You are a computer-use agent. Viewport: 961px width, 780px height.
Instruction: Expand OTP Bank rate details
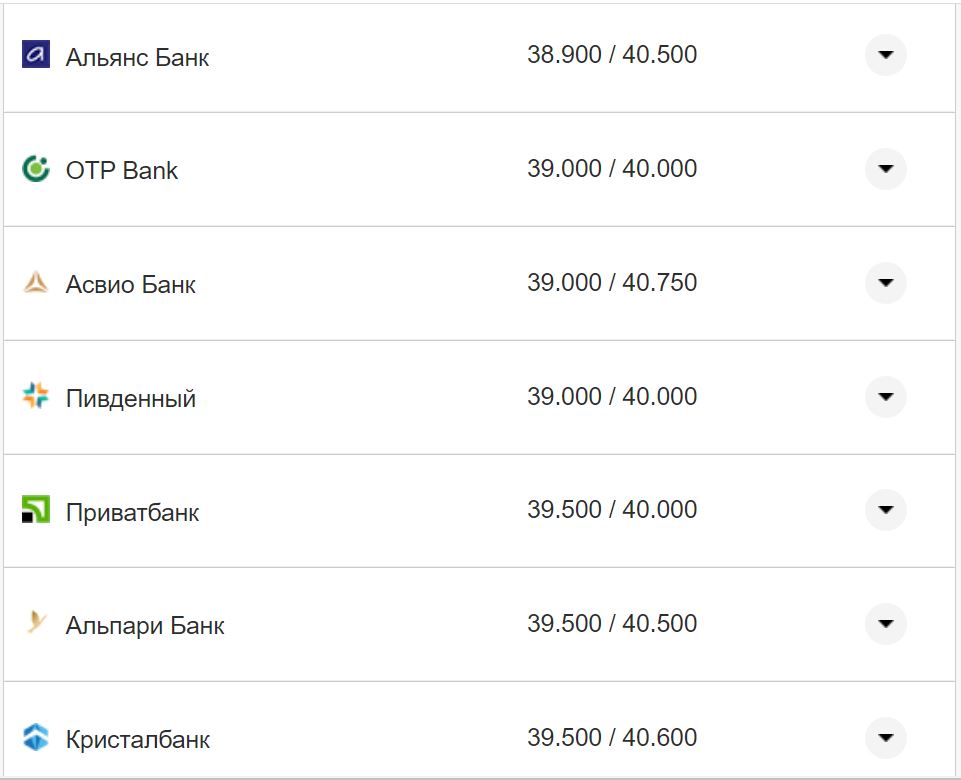(x=885, y=169)
